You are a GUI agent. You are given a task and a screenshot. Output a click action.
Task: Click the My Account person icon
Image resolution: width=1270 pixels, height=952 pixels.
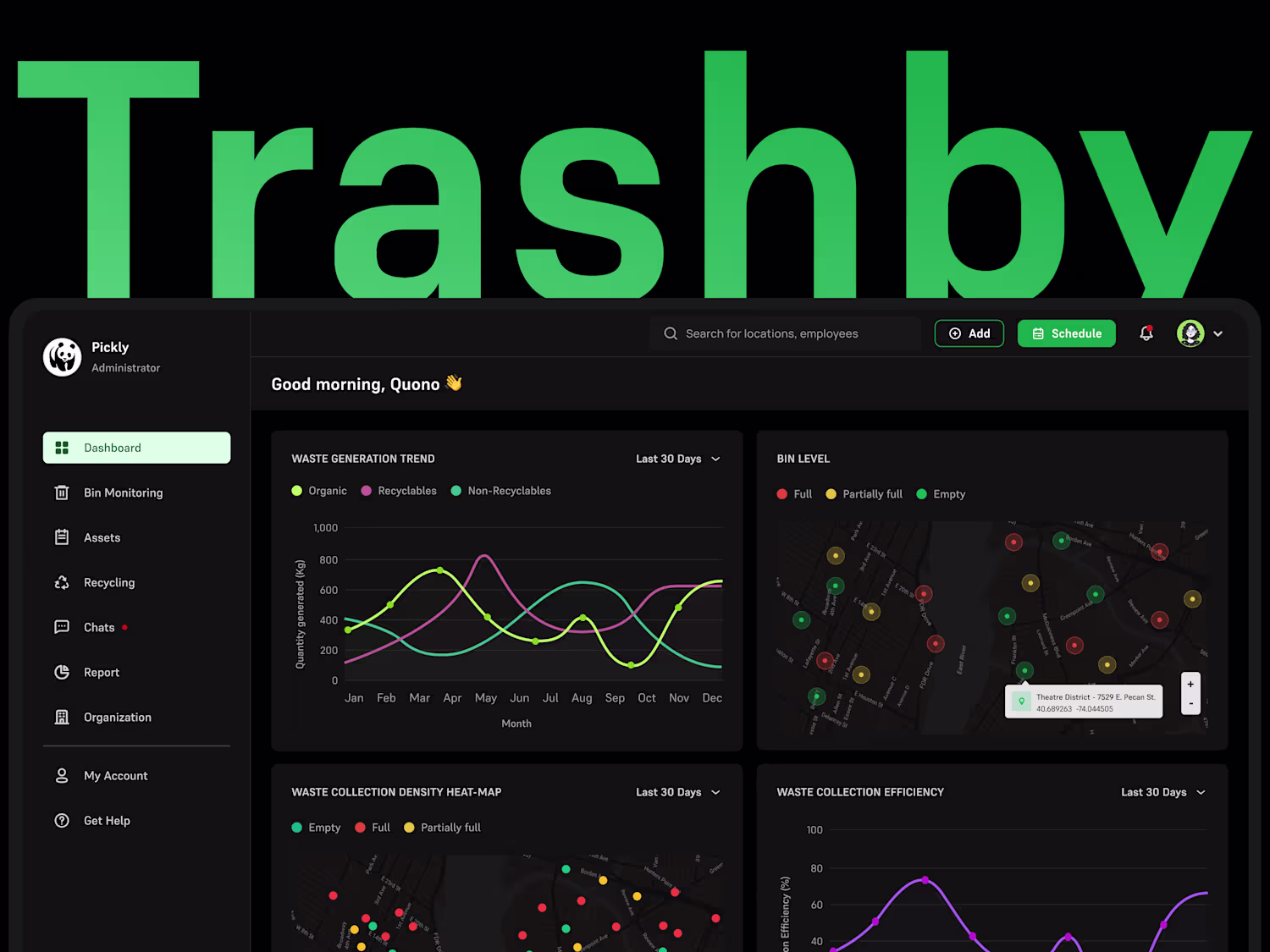pyautogui.click(x=62, y=775)
